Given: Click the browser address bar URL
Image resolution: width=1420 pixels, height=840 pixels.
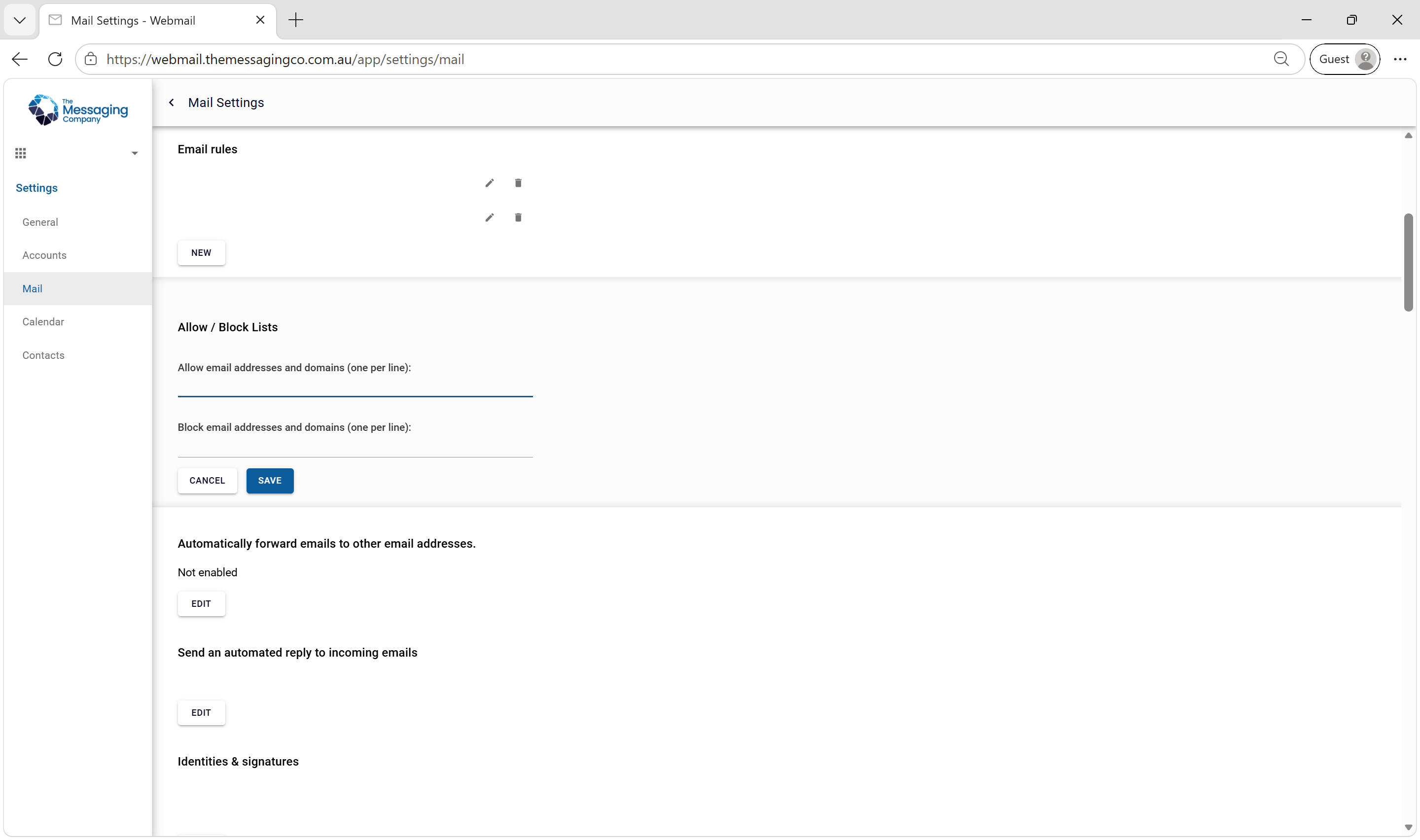Looking at the screenshot, I should click(285, 60).
